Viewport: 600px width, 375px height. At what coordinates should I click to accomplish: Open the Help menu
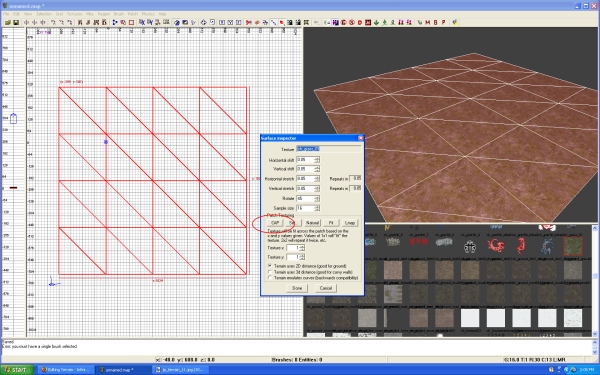[x=163, y=14]
